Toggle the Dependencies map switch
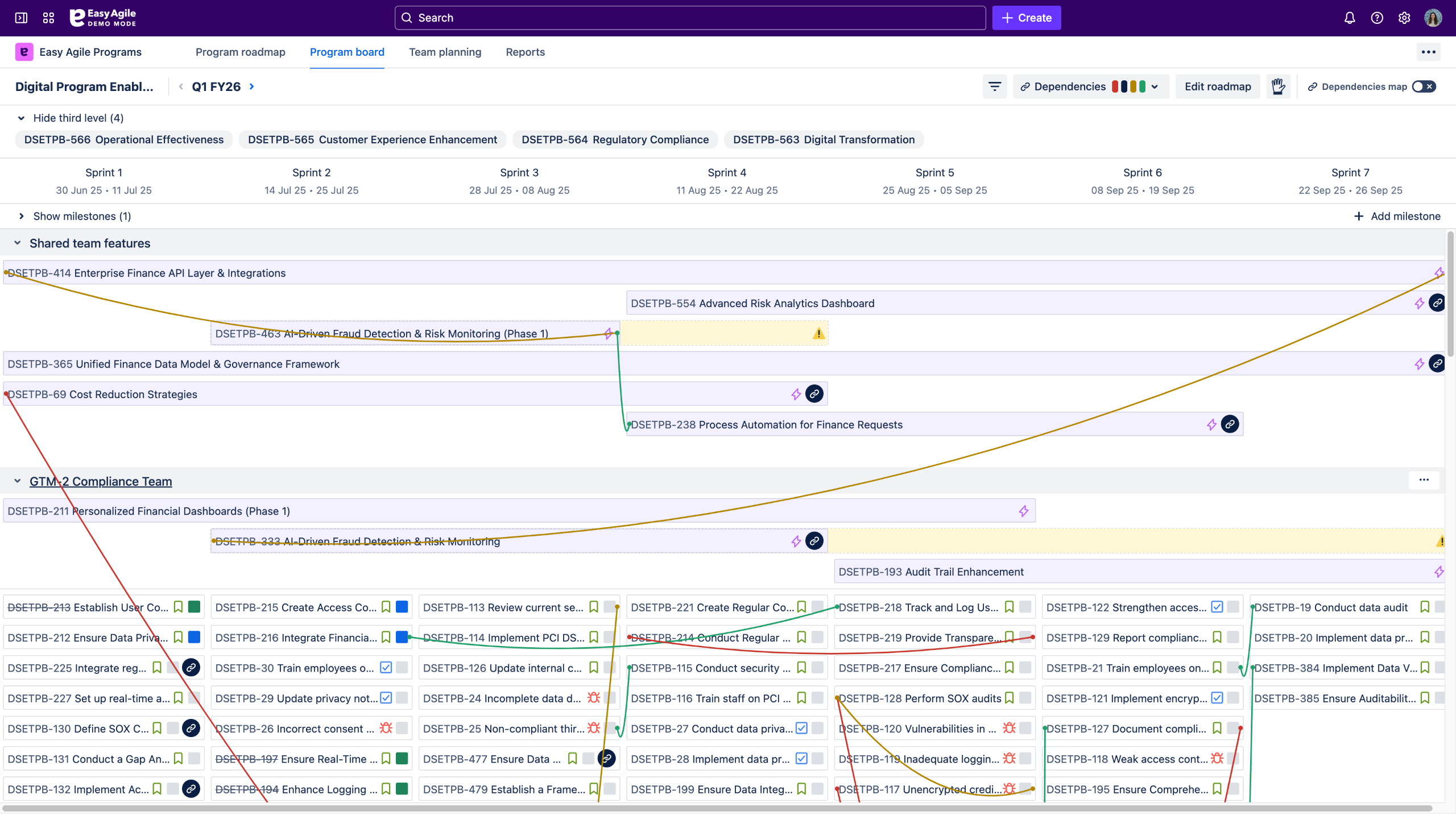Image resolution: width=1456 pixels, height=819 pixels. [1424, 86]
